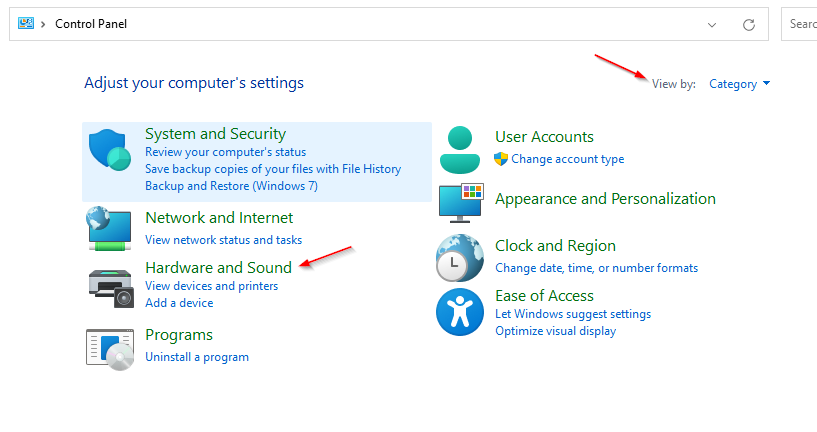Open User Accounts category
817x432 pixels.
click(x=544, y=137)
